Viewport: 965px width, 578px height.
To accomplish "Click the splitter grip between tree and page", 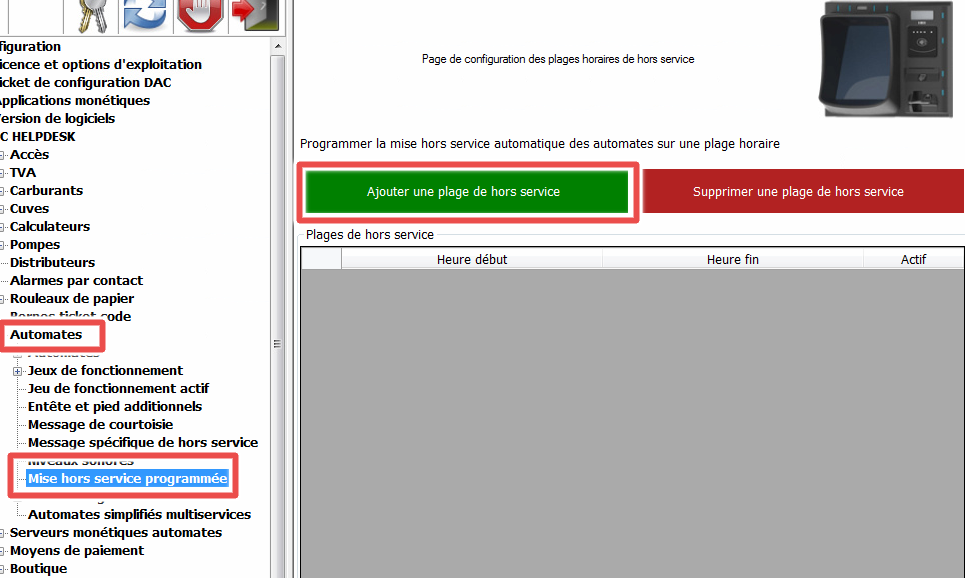I will pyautogui.click(x=277, y=344).
